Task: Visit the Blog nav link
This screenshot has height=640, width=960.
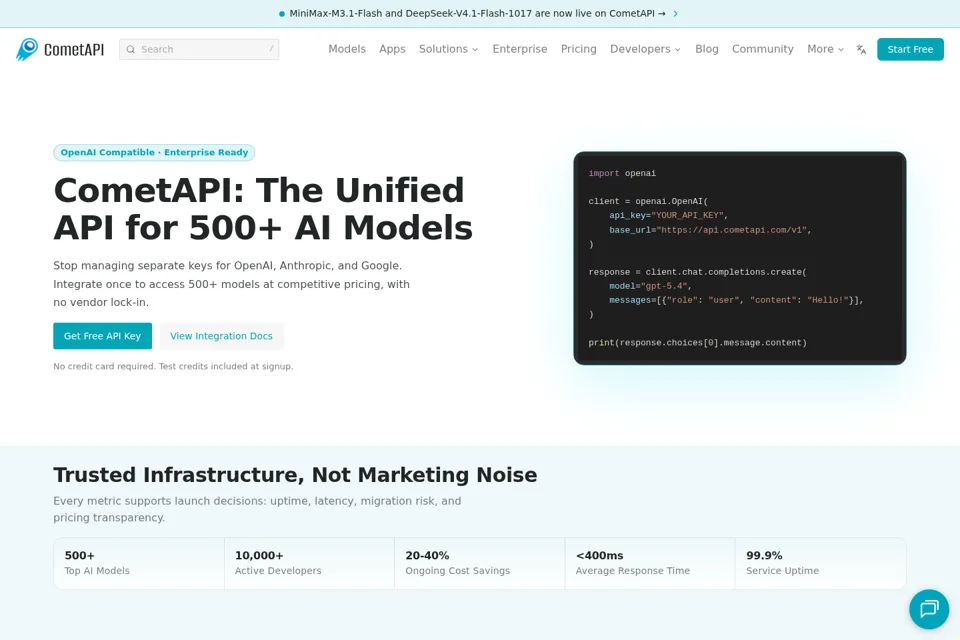Action: click(x=707, y=49)
